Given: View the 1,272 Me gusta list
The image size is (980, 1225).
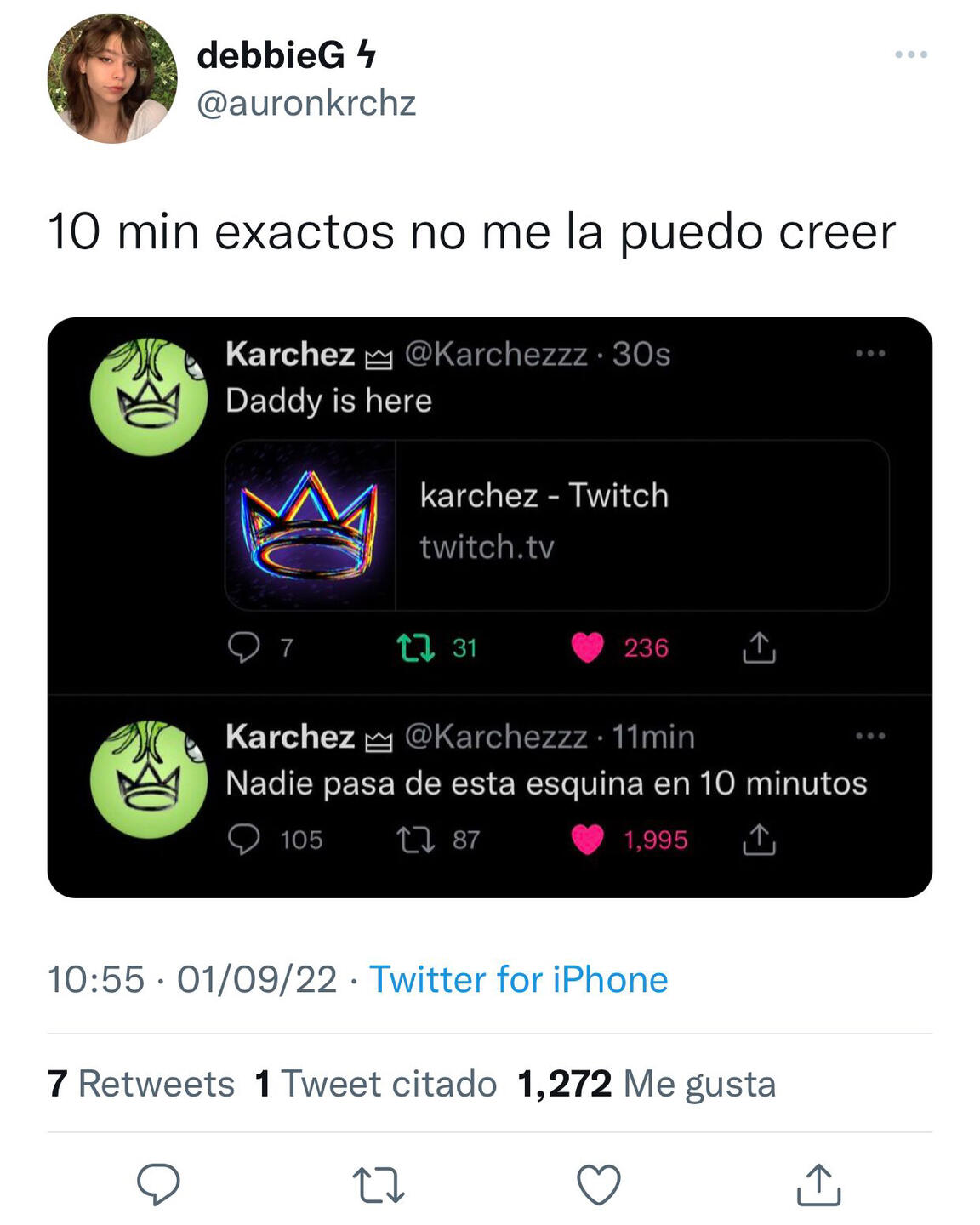Looking at the screenshot, I should (647, 1084).
